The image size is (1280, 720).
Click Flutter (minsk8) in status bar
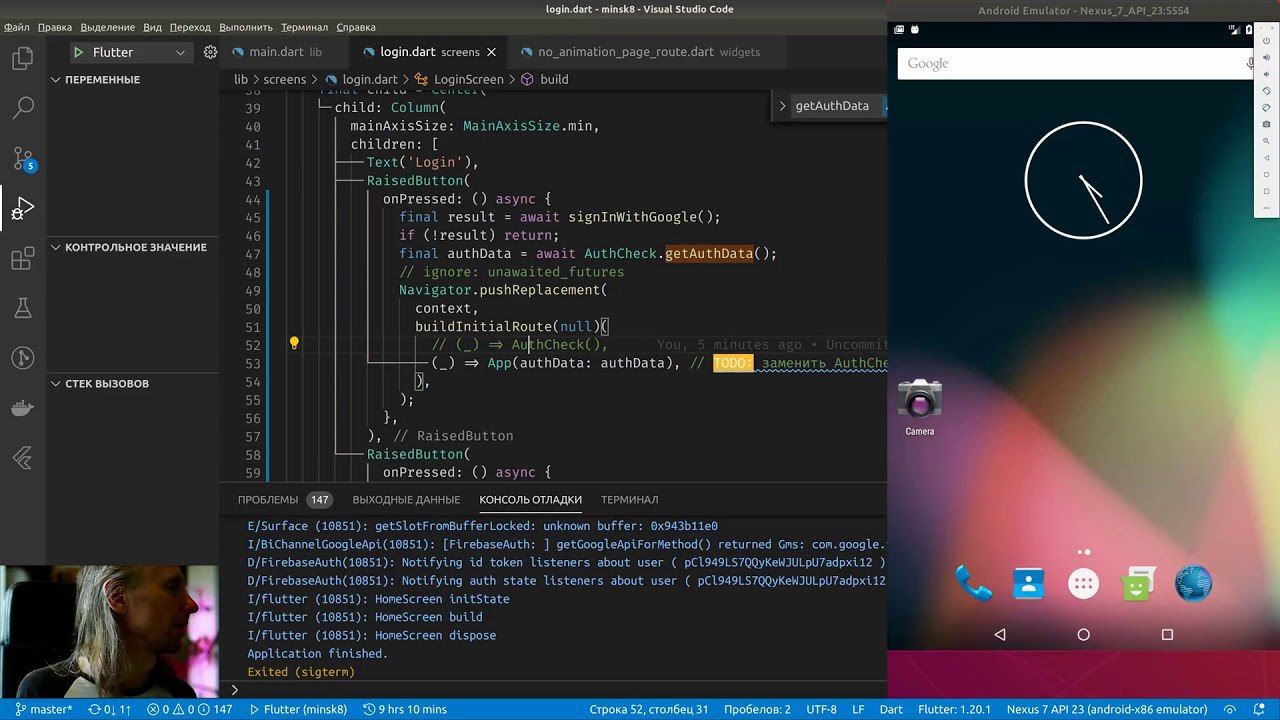[297, 709]
